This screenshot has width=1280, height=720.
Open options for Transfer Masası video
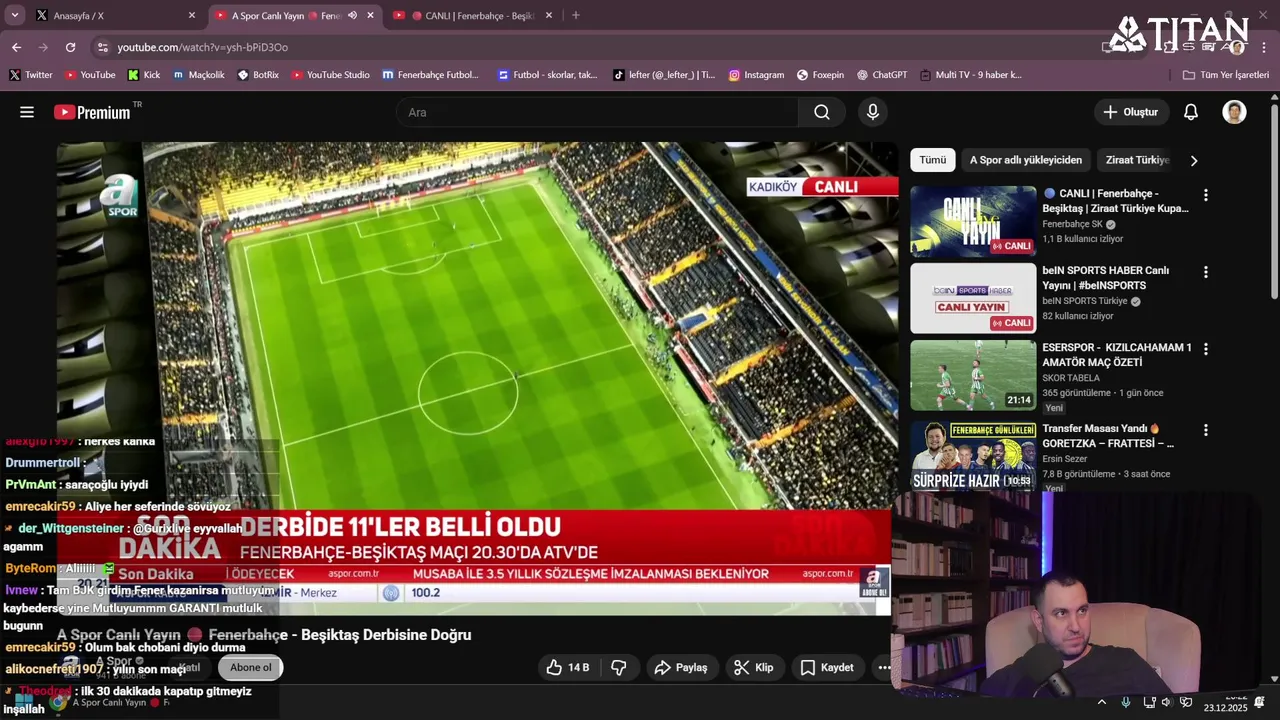click(x=1205, y=430)
